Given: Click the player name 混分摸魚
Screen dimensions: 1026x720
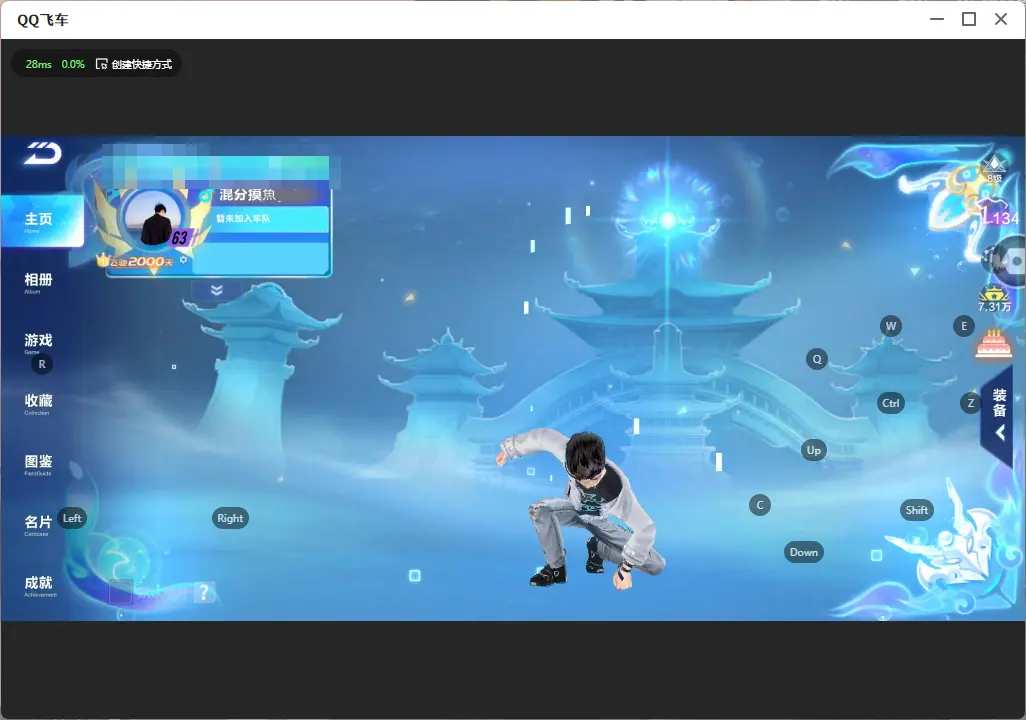Looking at the screenshot, I should [247, 194].
